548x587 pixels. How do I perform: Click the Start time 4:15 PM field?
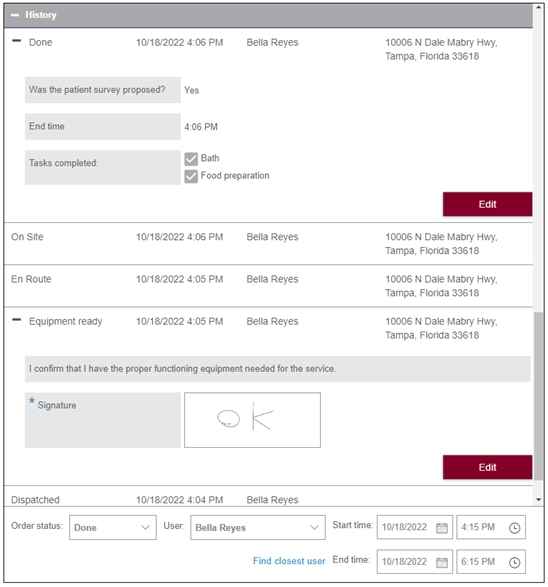coord(491,527)
